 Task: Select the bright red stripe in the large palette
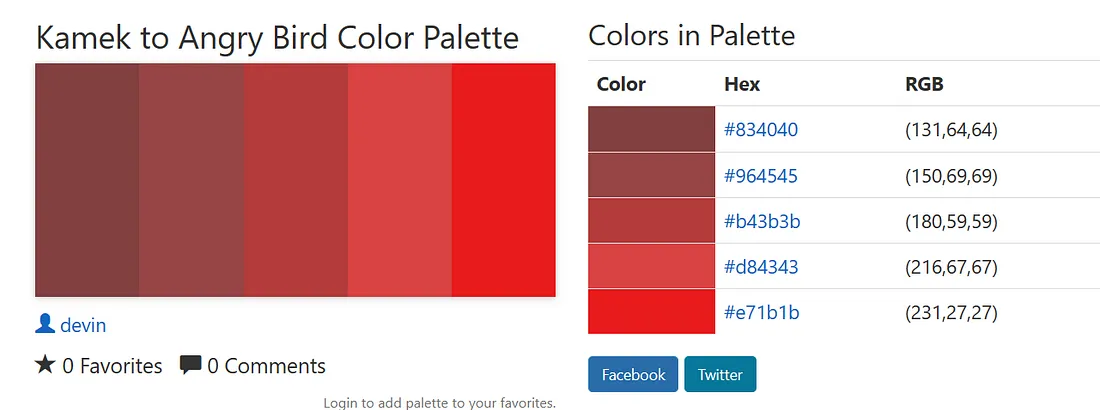click(504, 180)
